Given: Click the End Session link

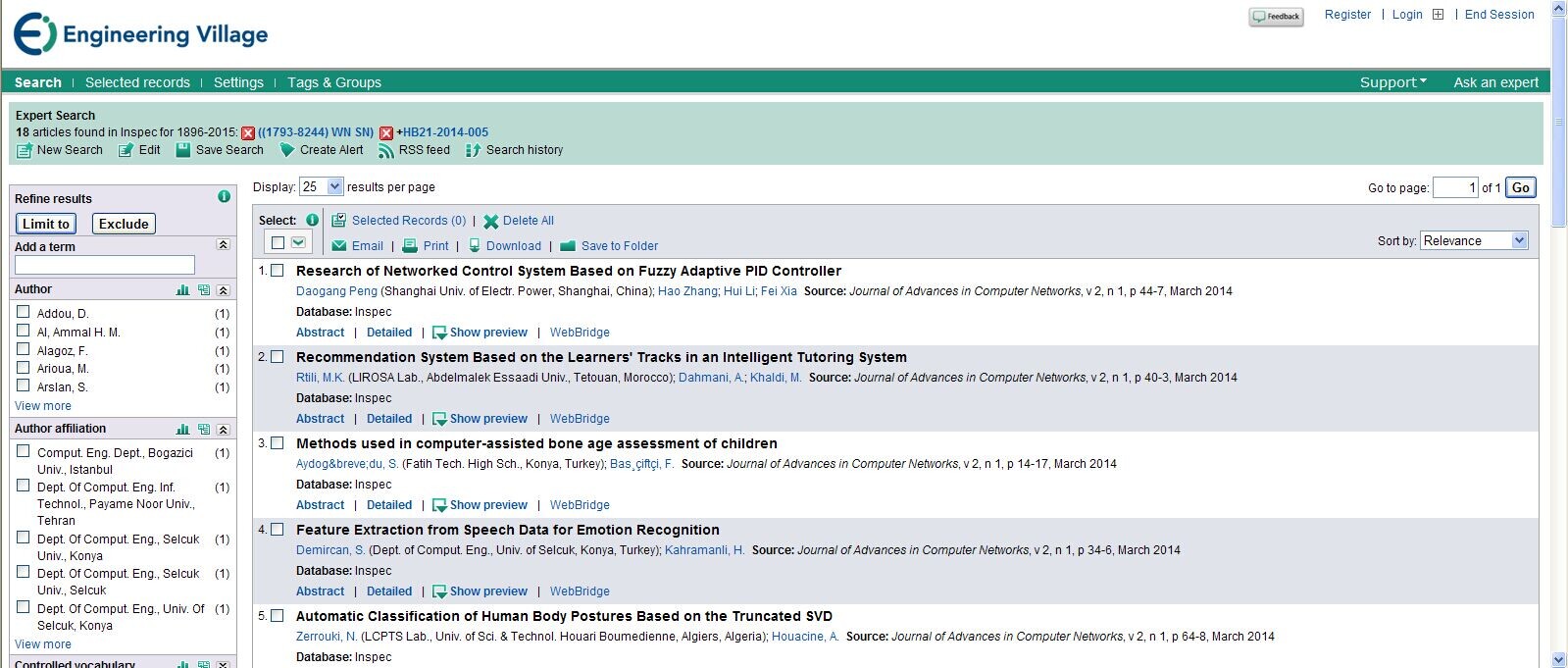Looking at the screenshot, I should (1499, 15).
